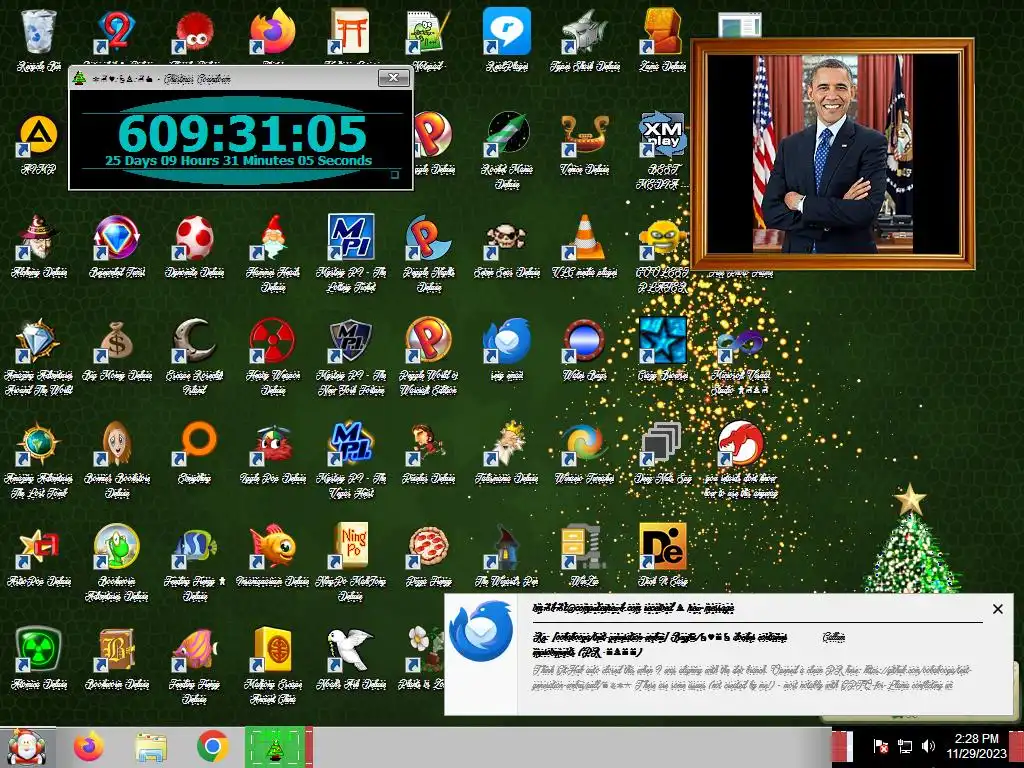
Task: Open the Zuma Deluxe shortcut
Action: (x=662, y=31)
